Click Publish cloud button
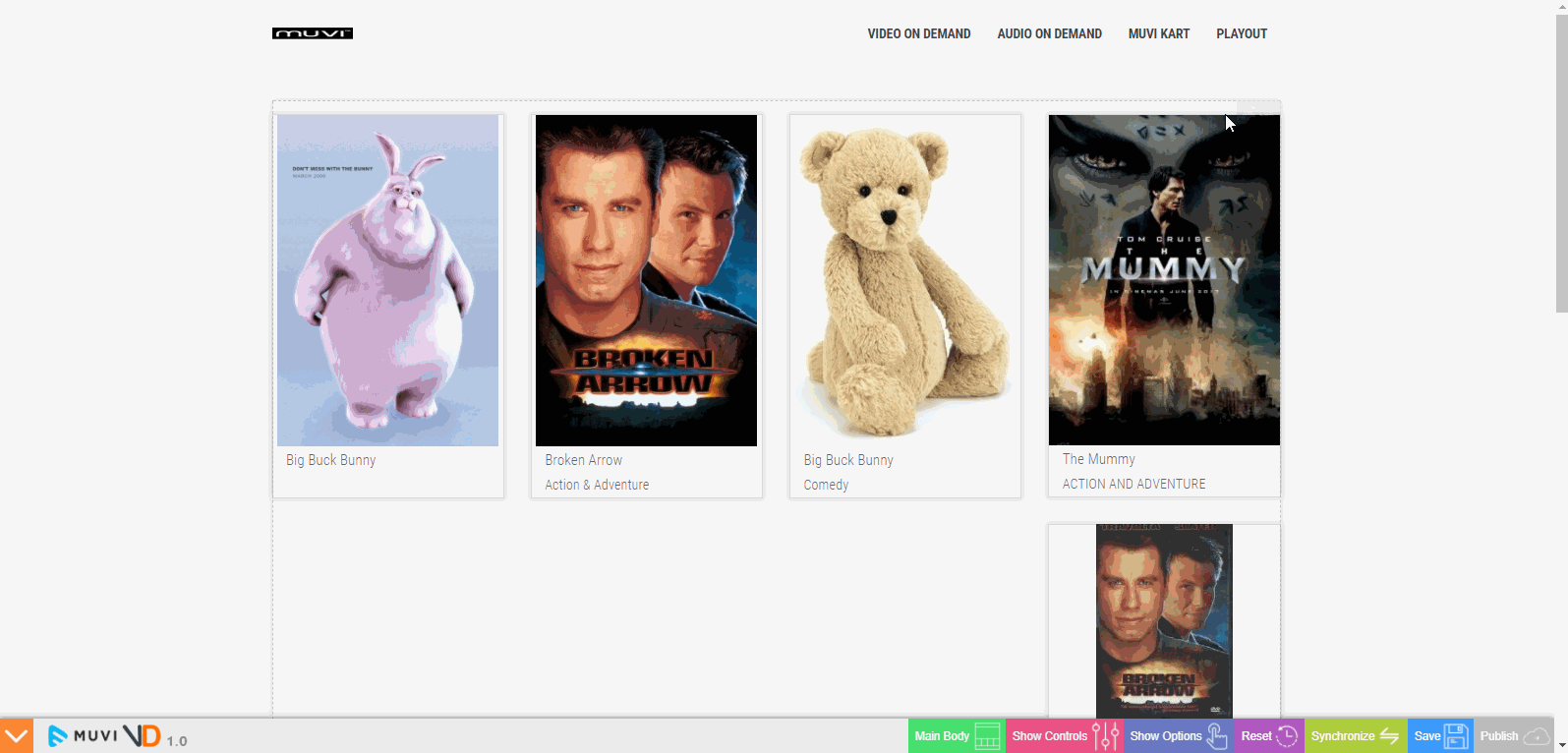The height and width of the screenshot is (753, 1568). (1514, 735)
